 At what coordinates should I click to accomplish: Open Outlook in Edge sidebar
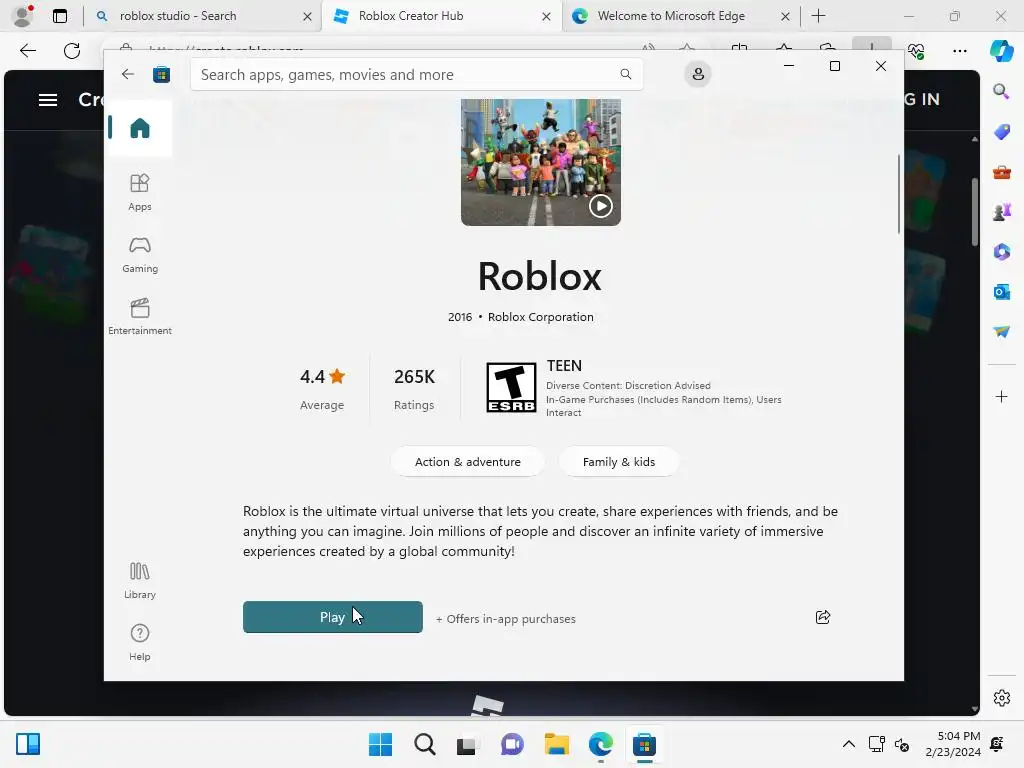(x=1001, y=291)
